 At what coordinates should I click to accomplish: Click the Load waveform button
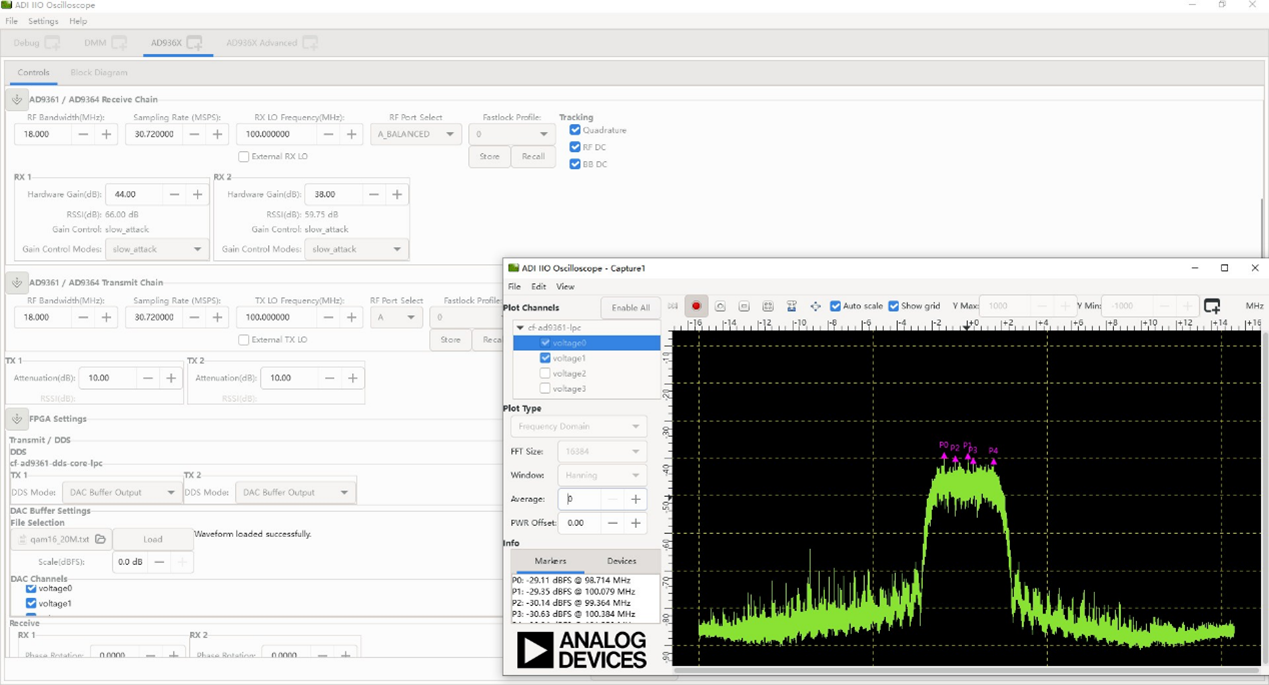[152, 539]
